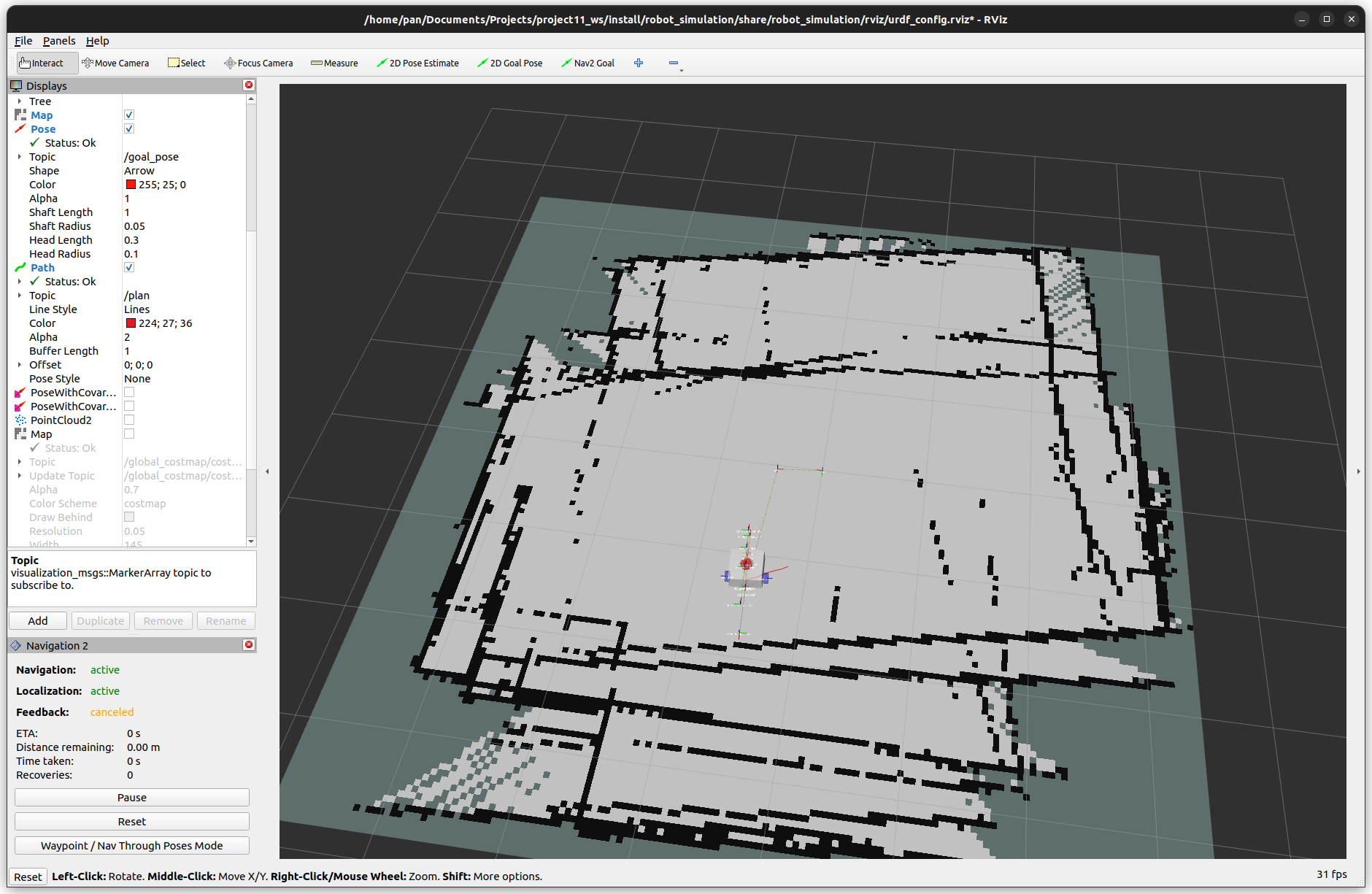1372x894 pixels.
Task: Click the Displays panel monitor icon
Action: pos(16,85)
